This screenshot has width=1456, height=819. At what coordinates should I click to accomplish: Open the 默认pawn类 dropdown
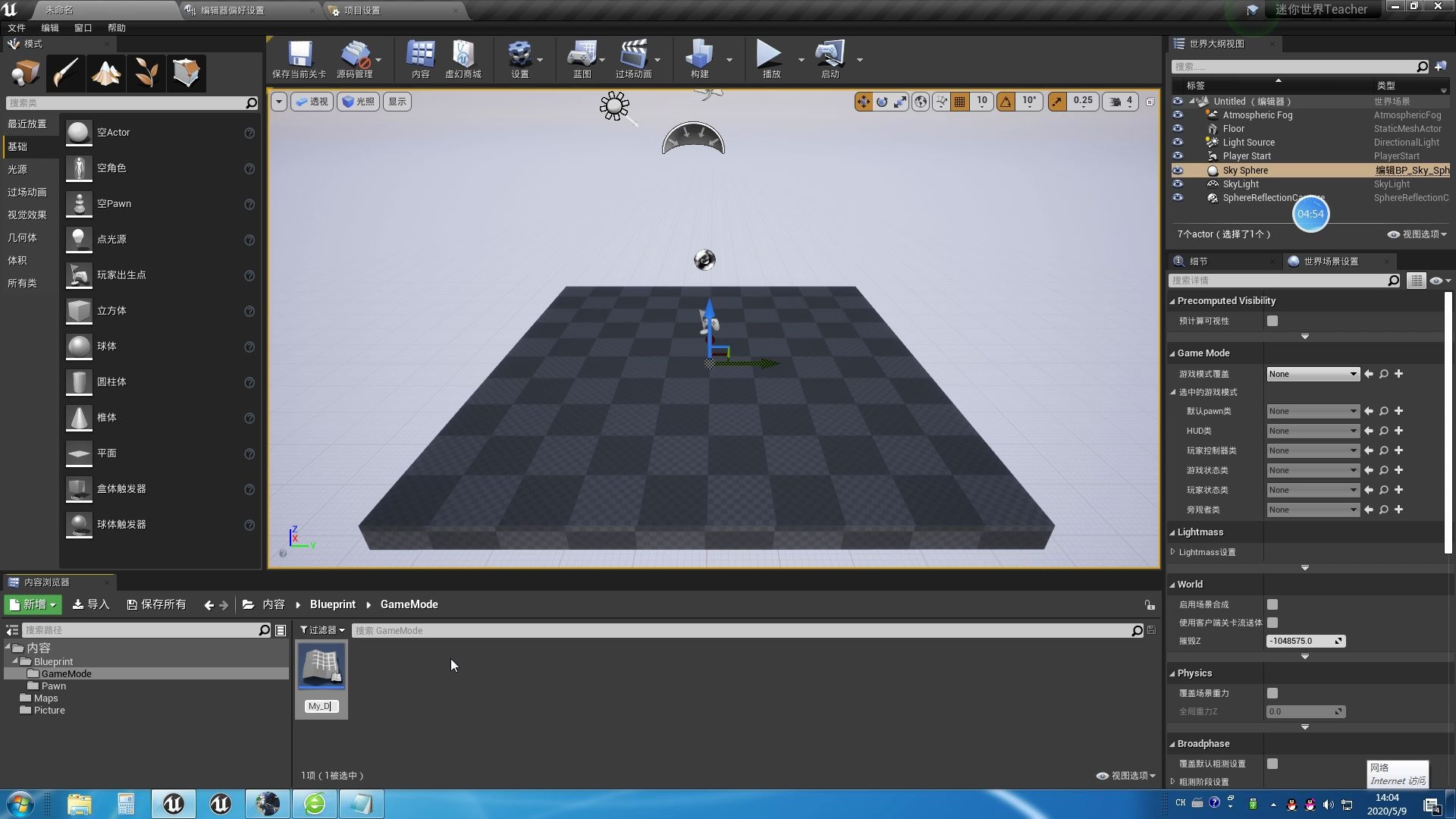[1312, 411]
